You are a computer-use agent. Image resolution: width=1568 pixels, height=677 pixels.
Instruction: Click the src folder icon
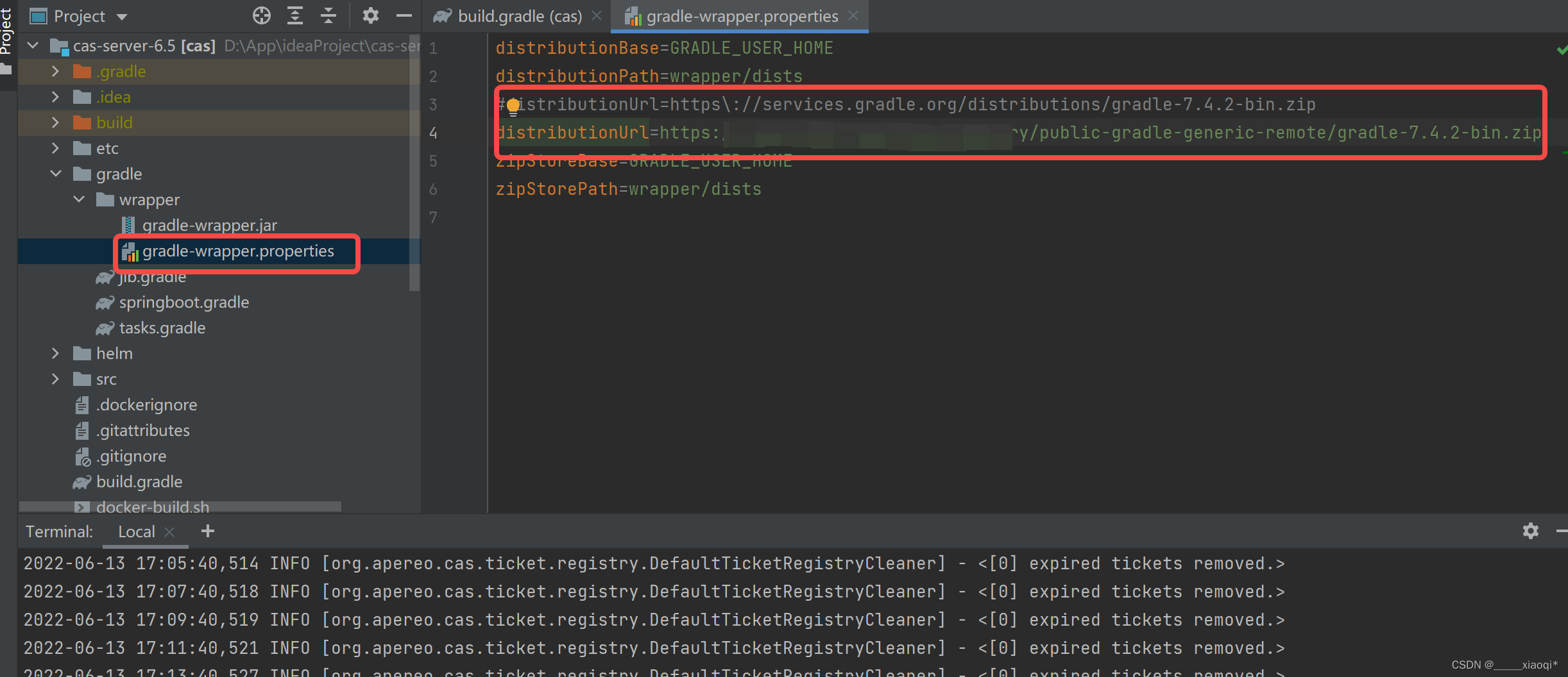82,379
